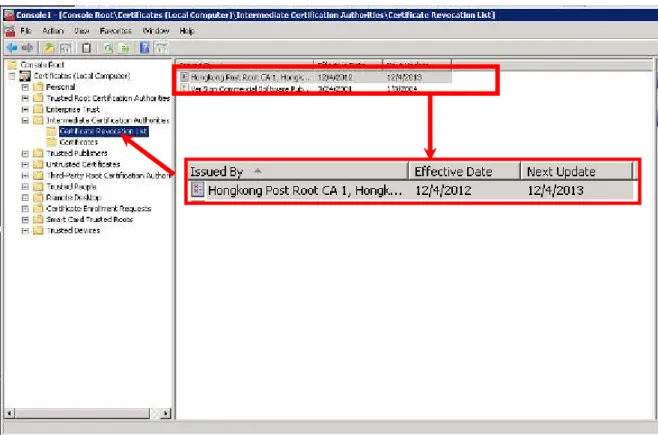Expand the Enterprise Trust node
Screen dimensions: 658x435
point(25,109)
